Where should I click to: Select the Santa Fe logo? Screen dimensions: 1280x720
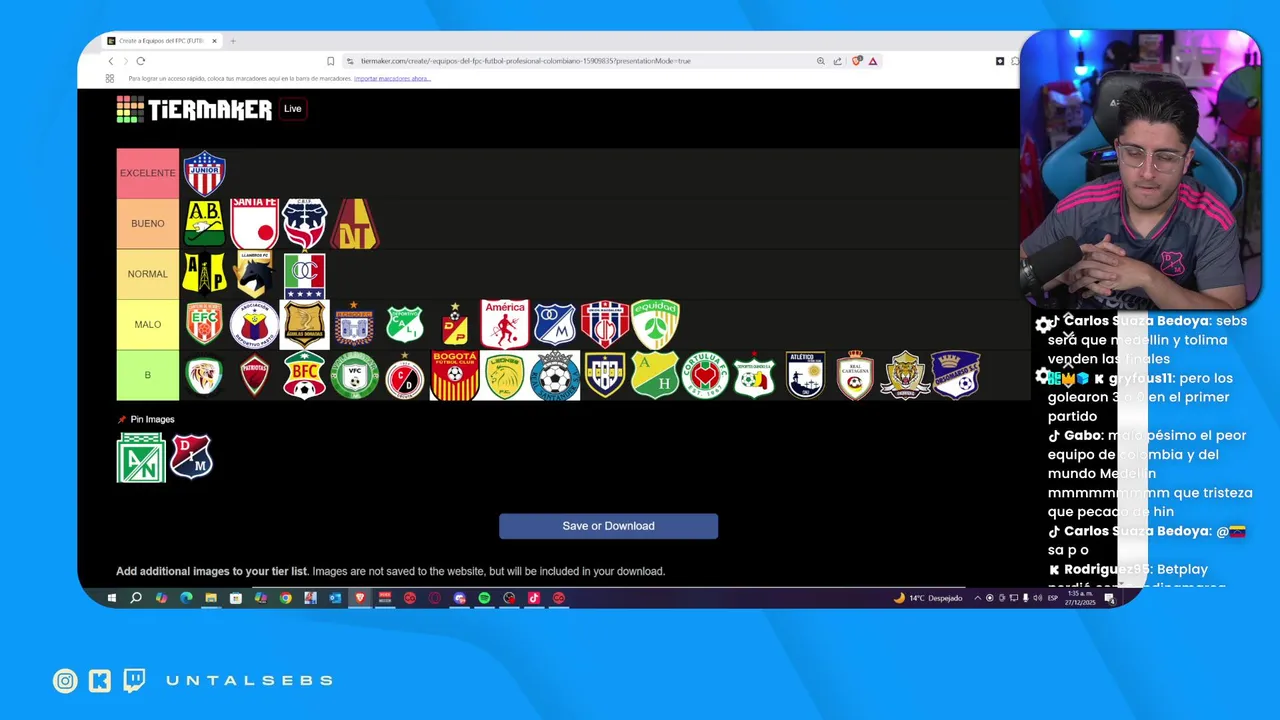[x=254, y=223]
